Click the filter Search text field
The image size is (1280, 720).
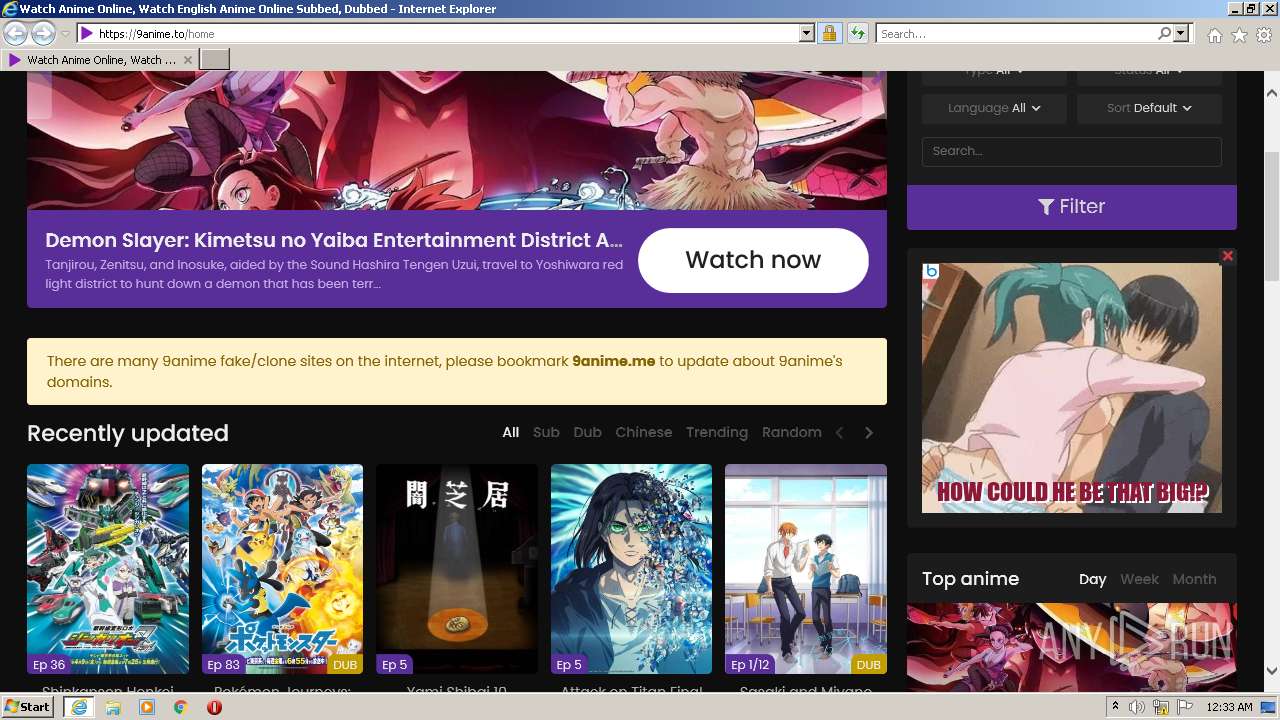1071,151
